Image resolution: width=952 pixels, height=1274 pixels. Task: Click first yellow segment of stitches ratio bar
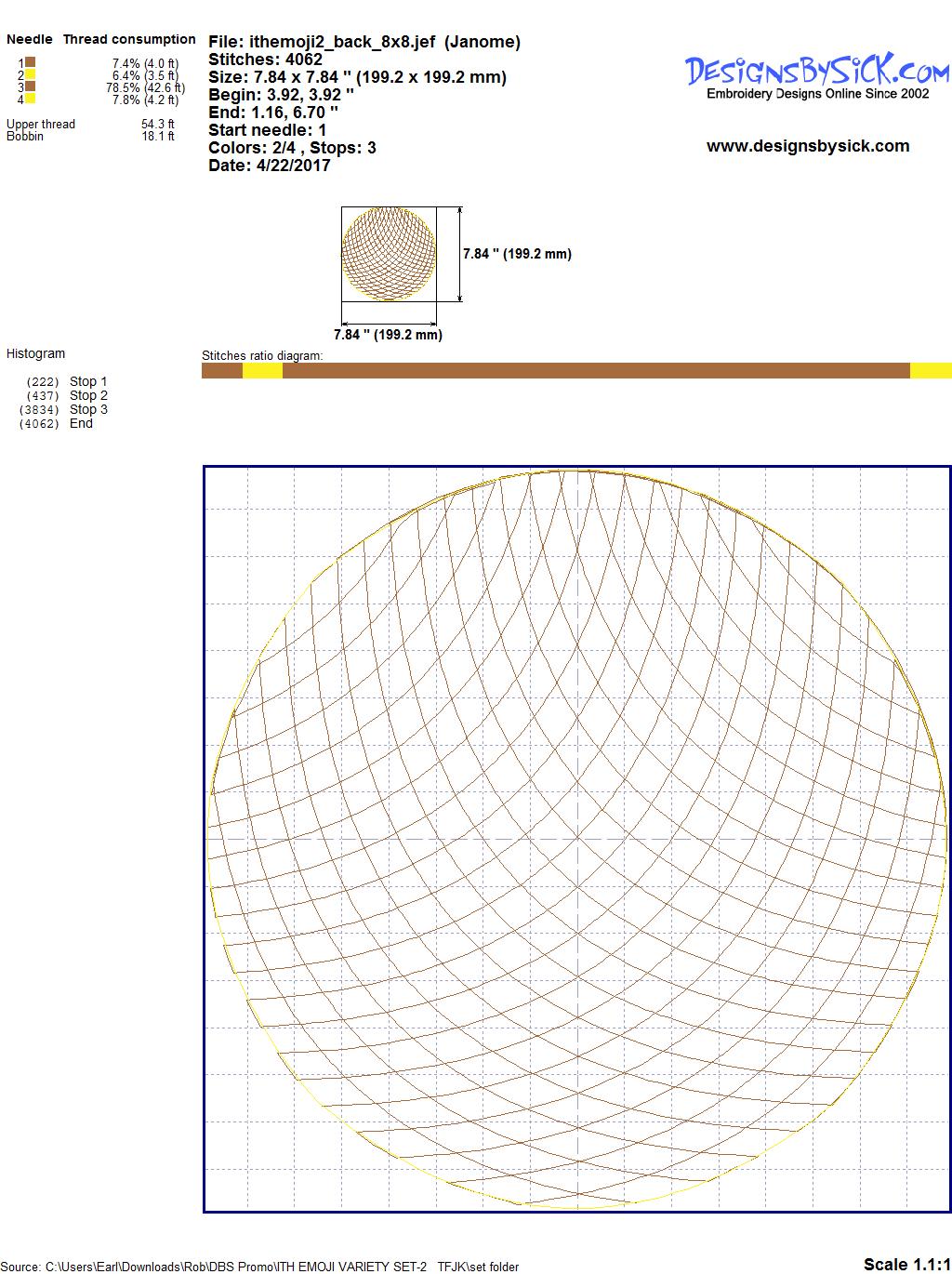(x=262, y=371)
